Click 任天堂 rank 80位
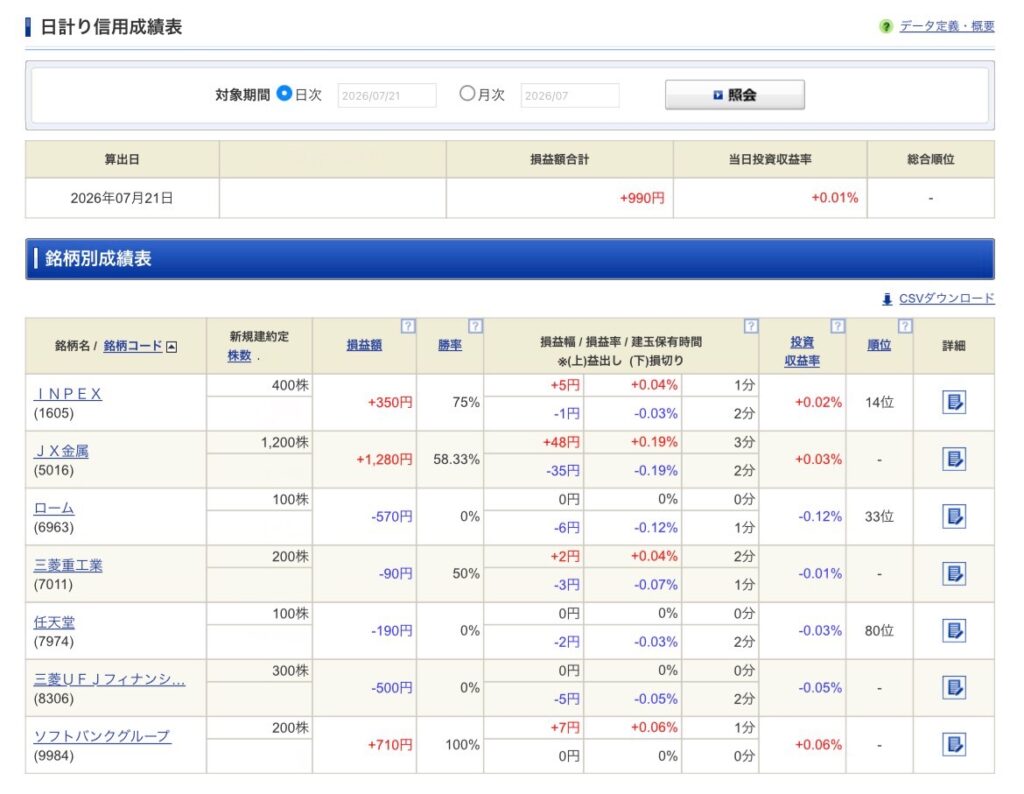The width and height of the screenshot is (1024, 794). (879, 631)
